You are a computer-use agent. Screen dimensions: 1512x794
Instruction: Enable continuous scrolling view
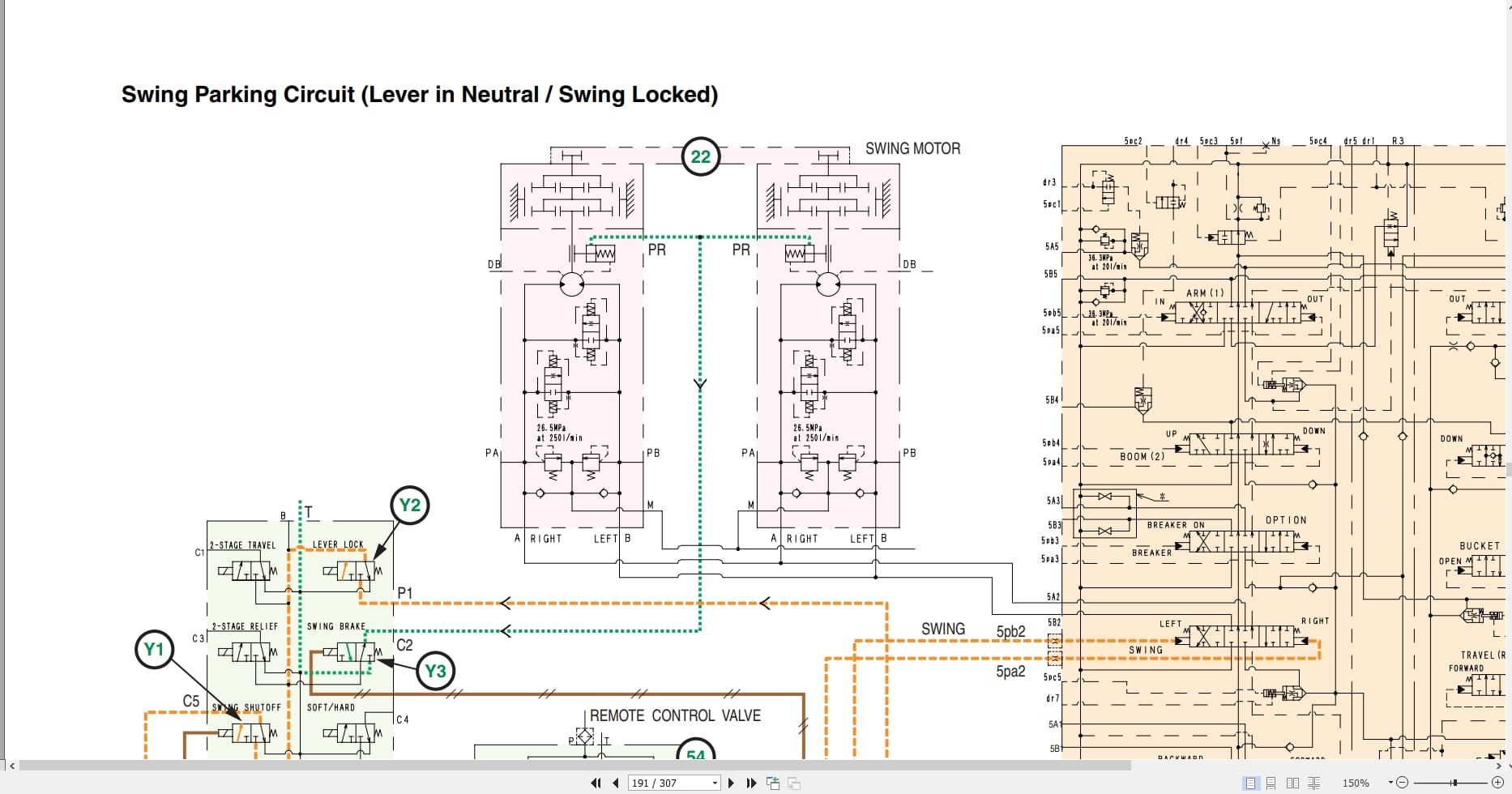[x=1271, y=783]
